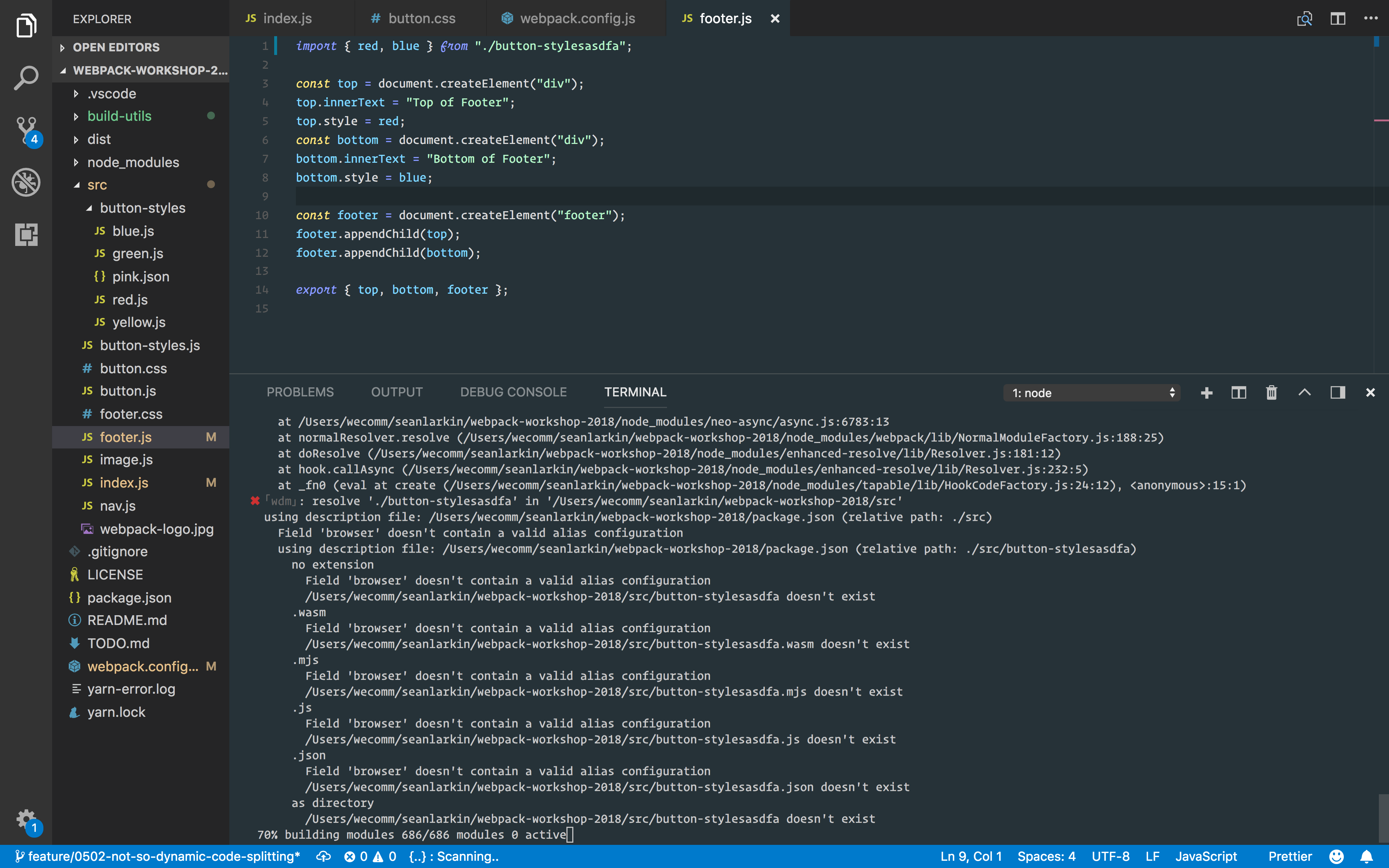Collapse the src folder
Screen dimensions: 1389x868
click(x=77, y=185)
